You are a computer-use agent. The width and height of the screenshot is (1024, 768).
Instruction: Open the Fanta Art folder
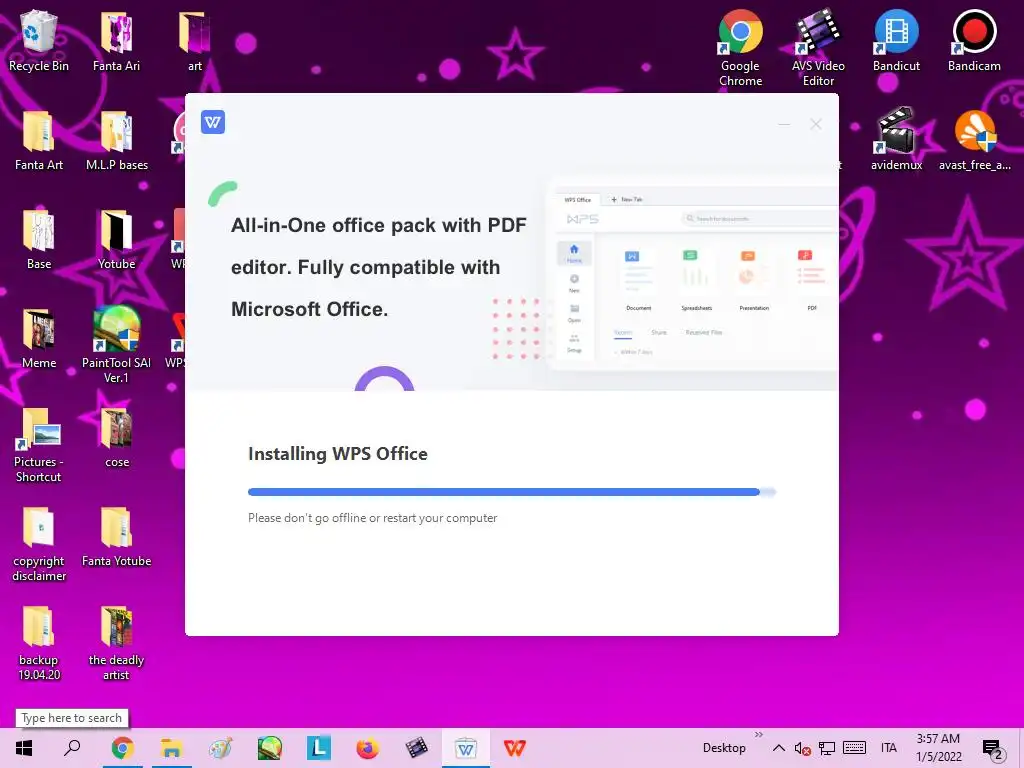[39, 139]
